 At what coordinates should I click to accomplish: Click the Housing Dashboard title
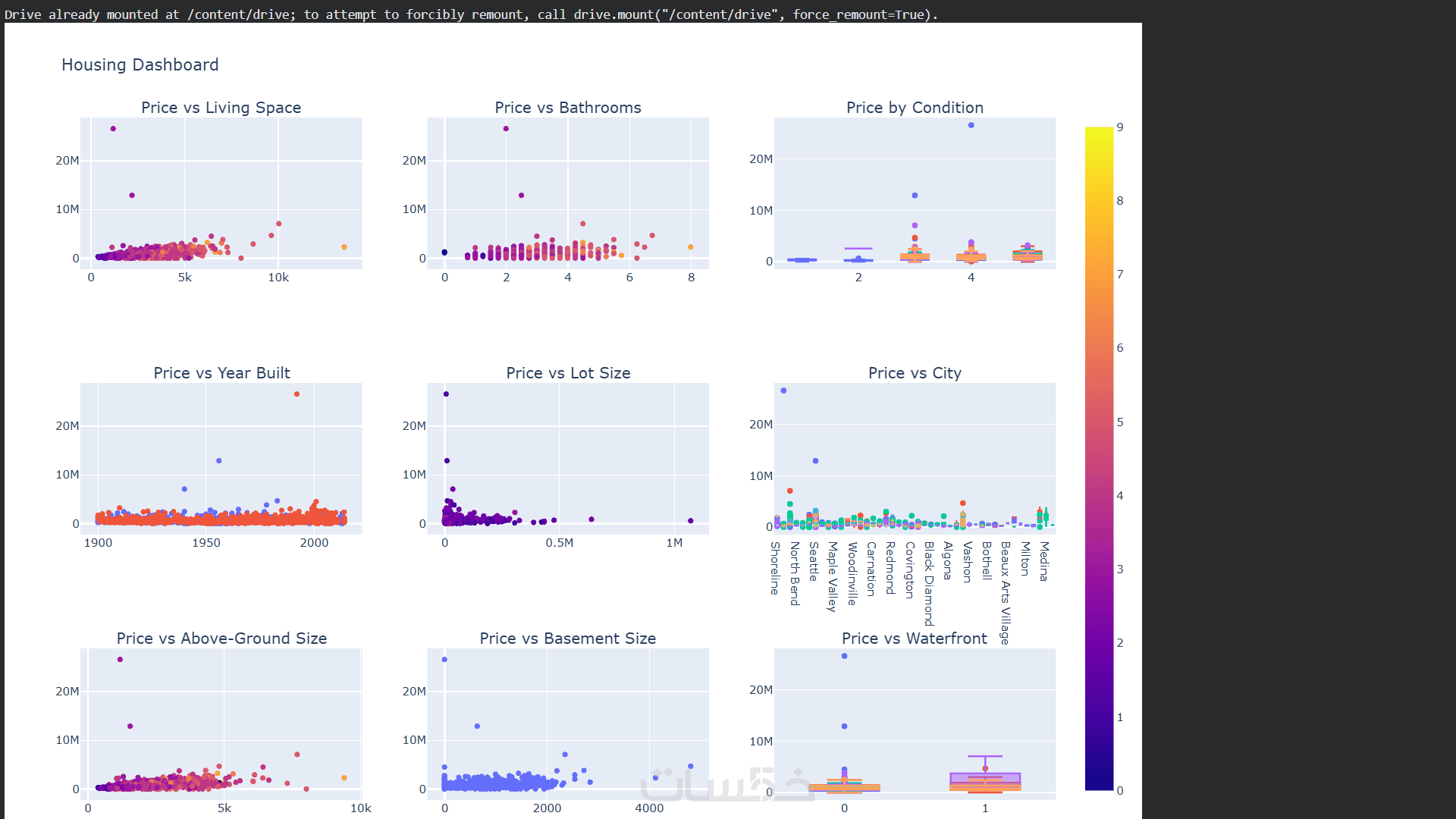click(140, 65)
